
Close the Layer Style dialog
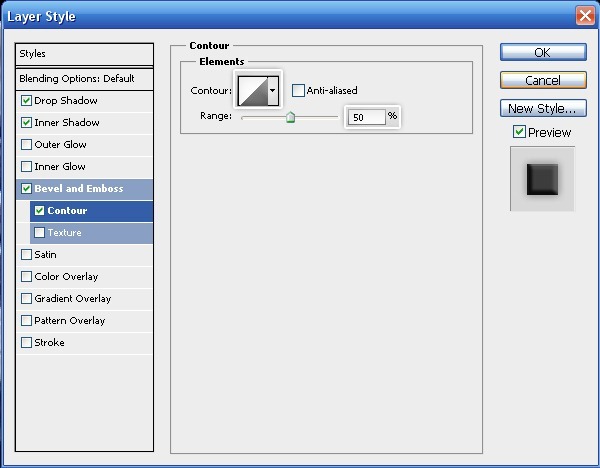tap(585, 15)
